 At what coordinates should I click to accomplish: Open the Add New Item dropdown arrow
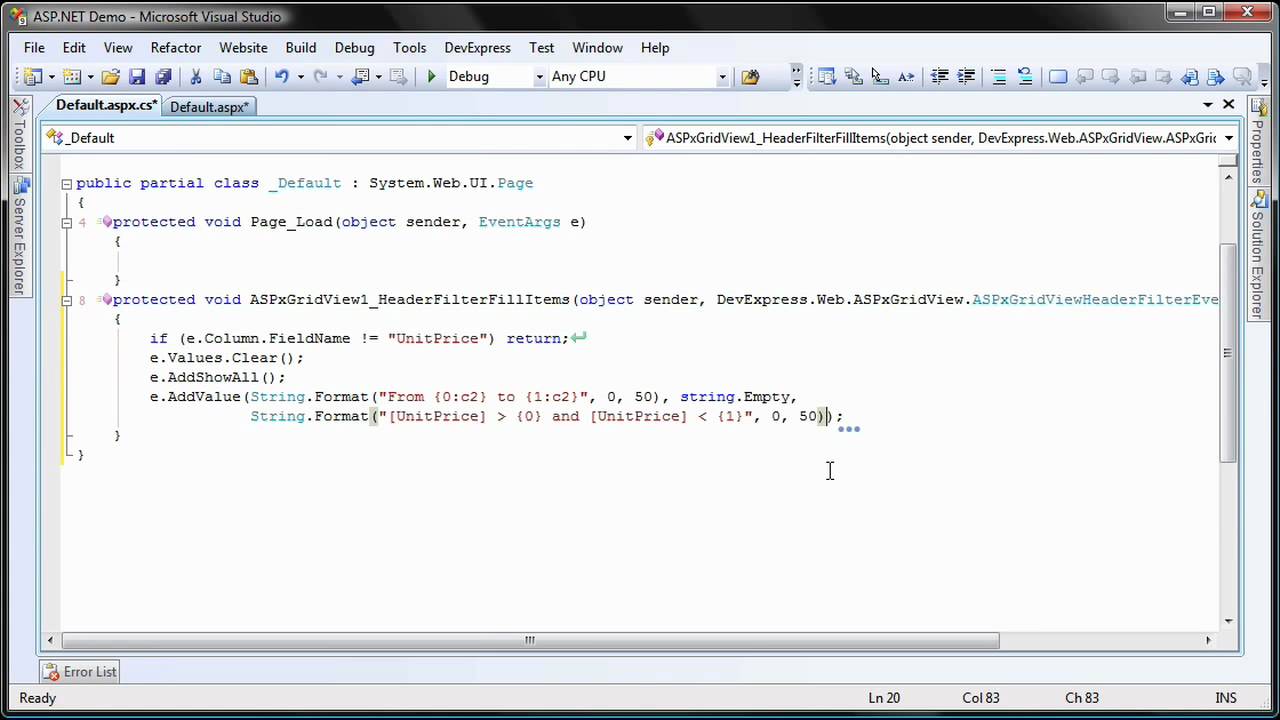[x=90, y=77]
